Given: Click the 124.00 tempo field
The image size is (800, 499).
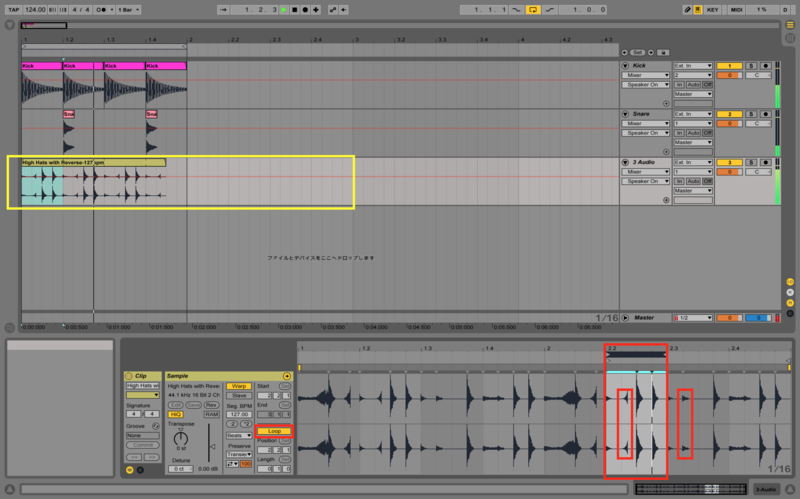Looking at the screenshot, I should coord(35,10).
